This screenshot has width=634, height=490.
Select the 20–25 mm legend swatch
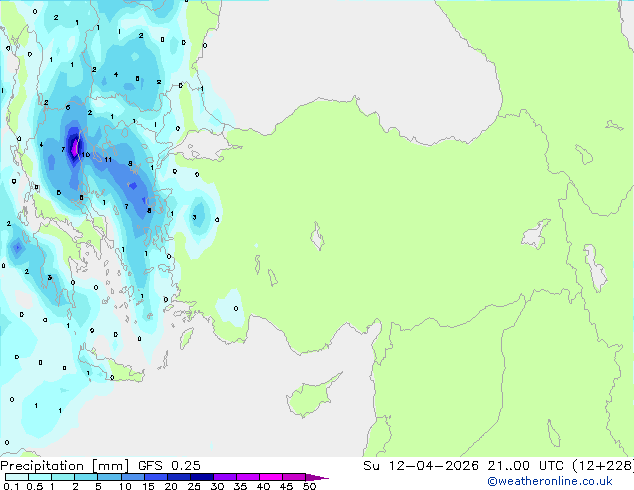(178, 477)
